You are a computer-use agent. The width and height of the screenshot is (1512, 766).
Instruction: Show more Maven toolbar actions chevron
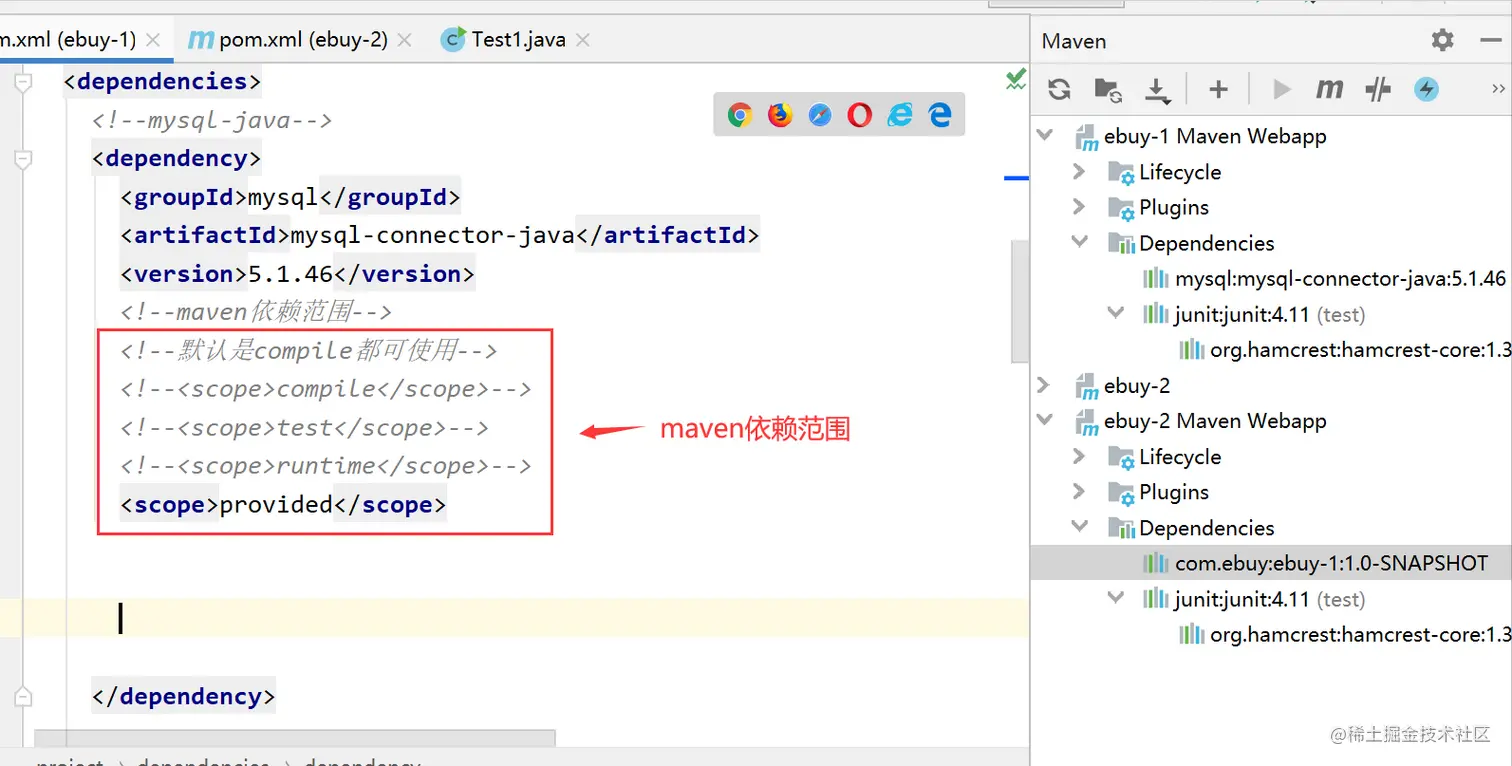point(1498,89)
